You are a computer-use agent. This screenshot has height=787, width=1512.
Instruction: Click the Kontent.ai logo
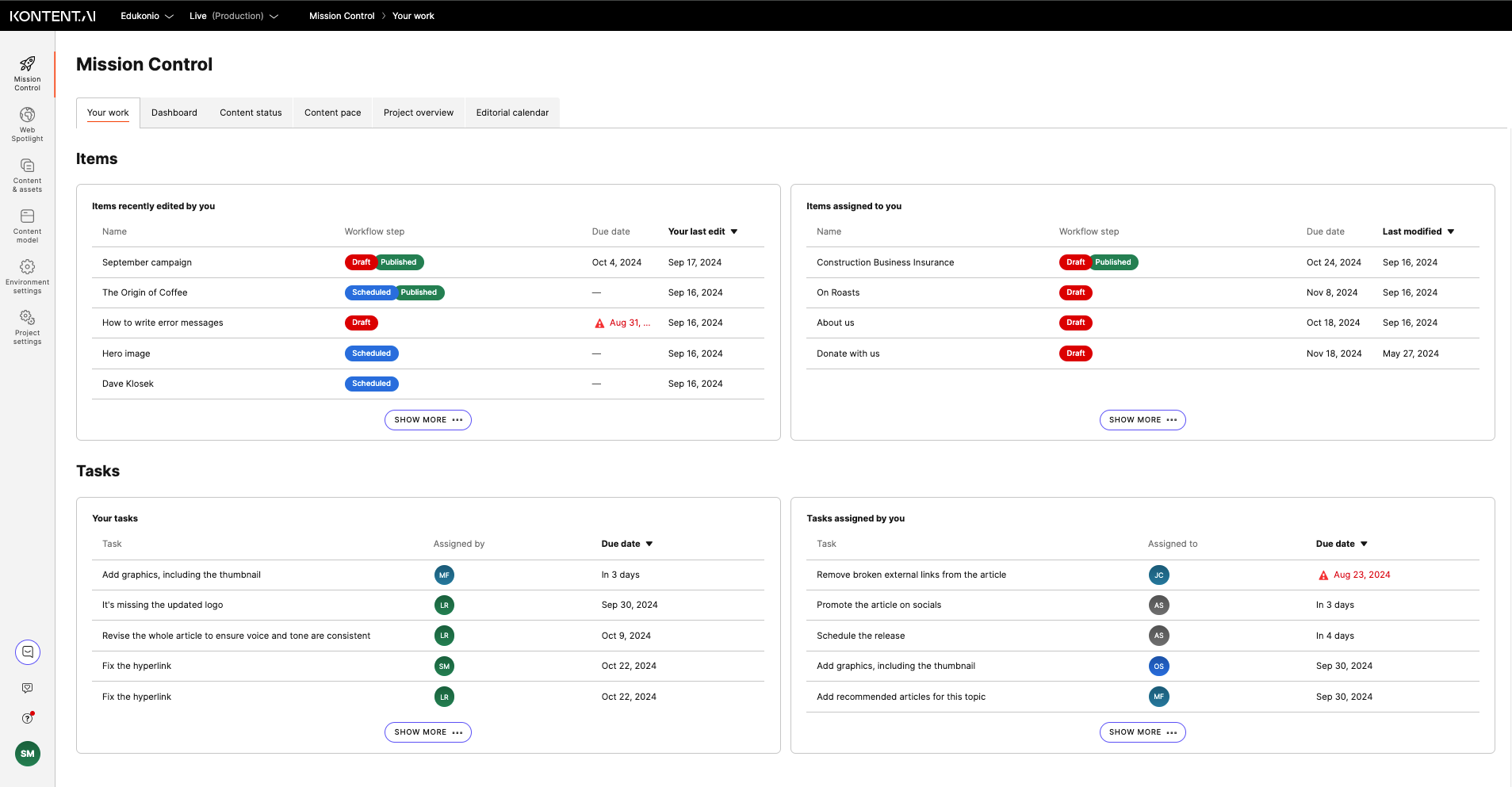pyautogui.click(x=52, y=15)
